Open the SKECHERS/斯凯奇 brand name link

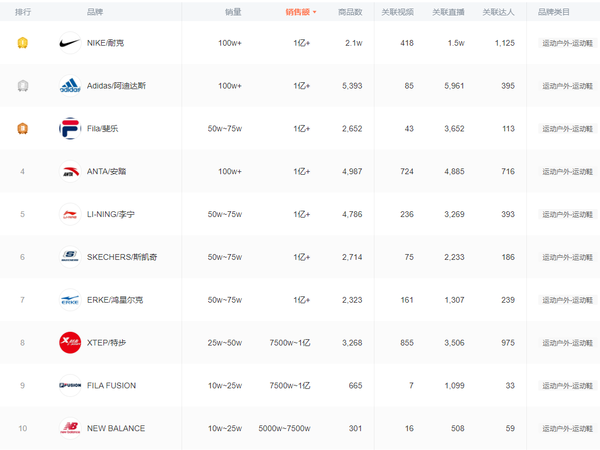point(121,257)
